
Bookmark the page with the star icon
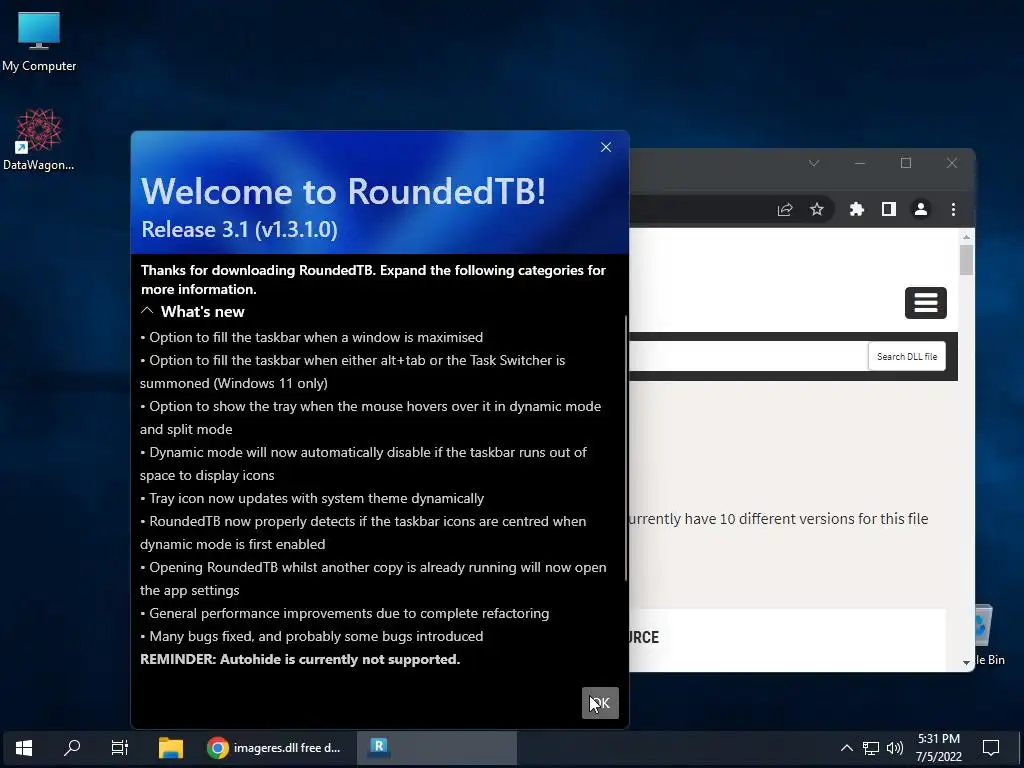click(817, 209)
